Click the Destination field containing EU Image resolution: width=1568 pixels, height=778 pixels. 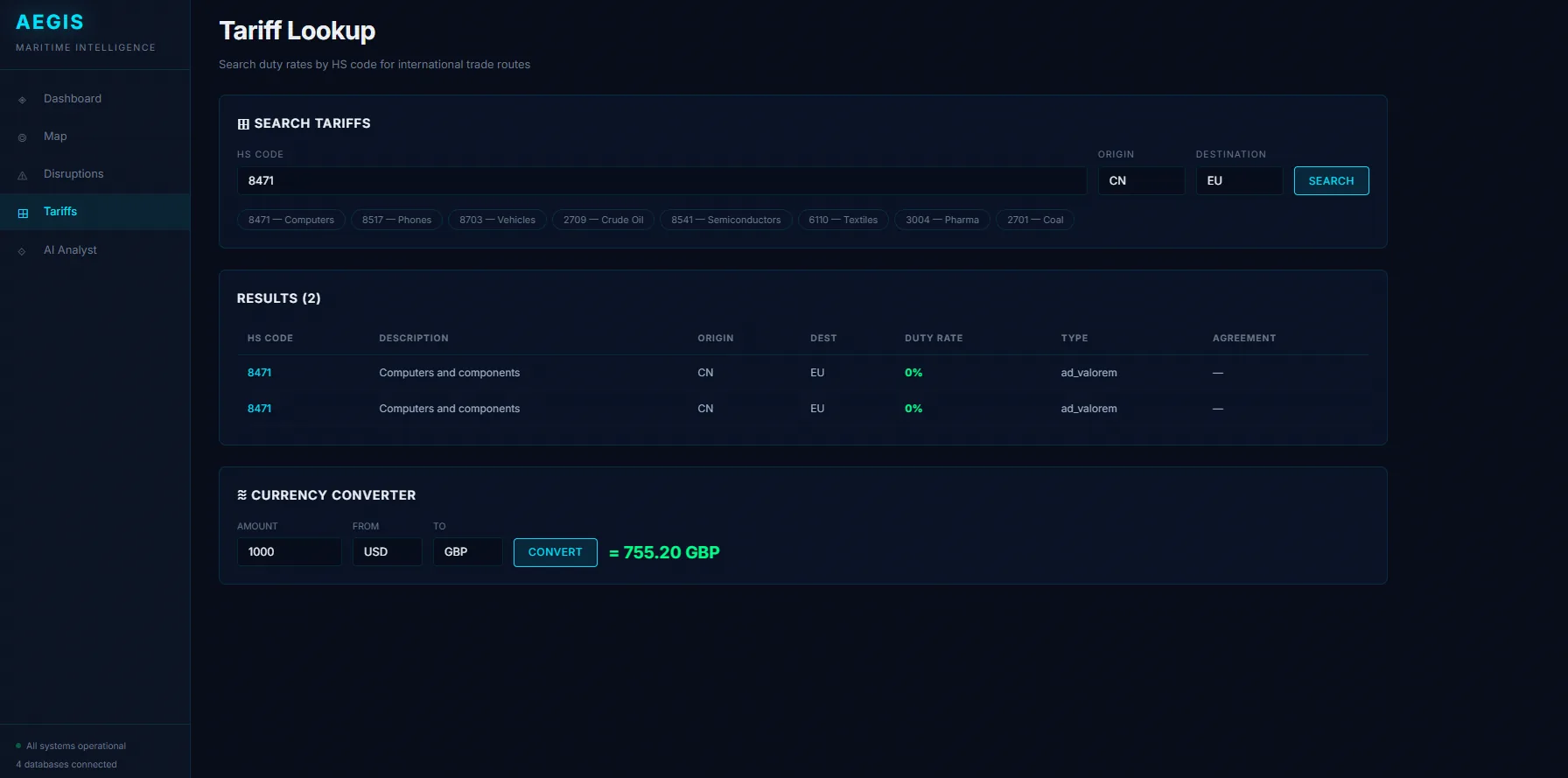1239,180
